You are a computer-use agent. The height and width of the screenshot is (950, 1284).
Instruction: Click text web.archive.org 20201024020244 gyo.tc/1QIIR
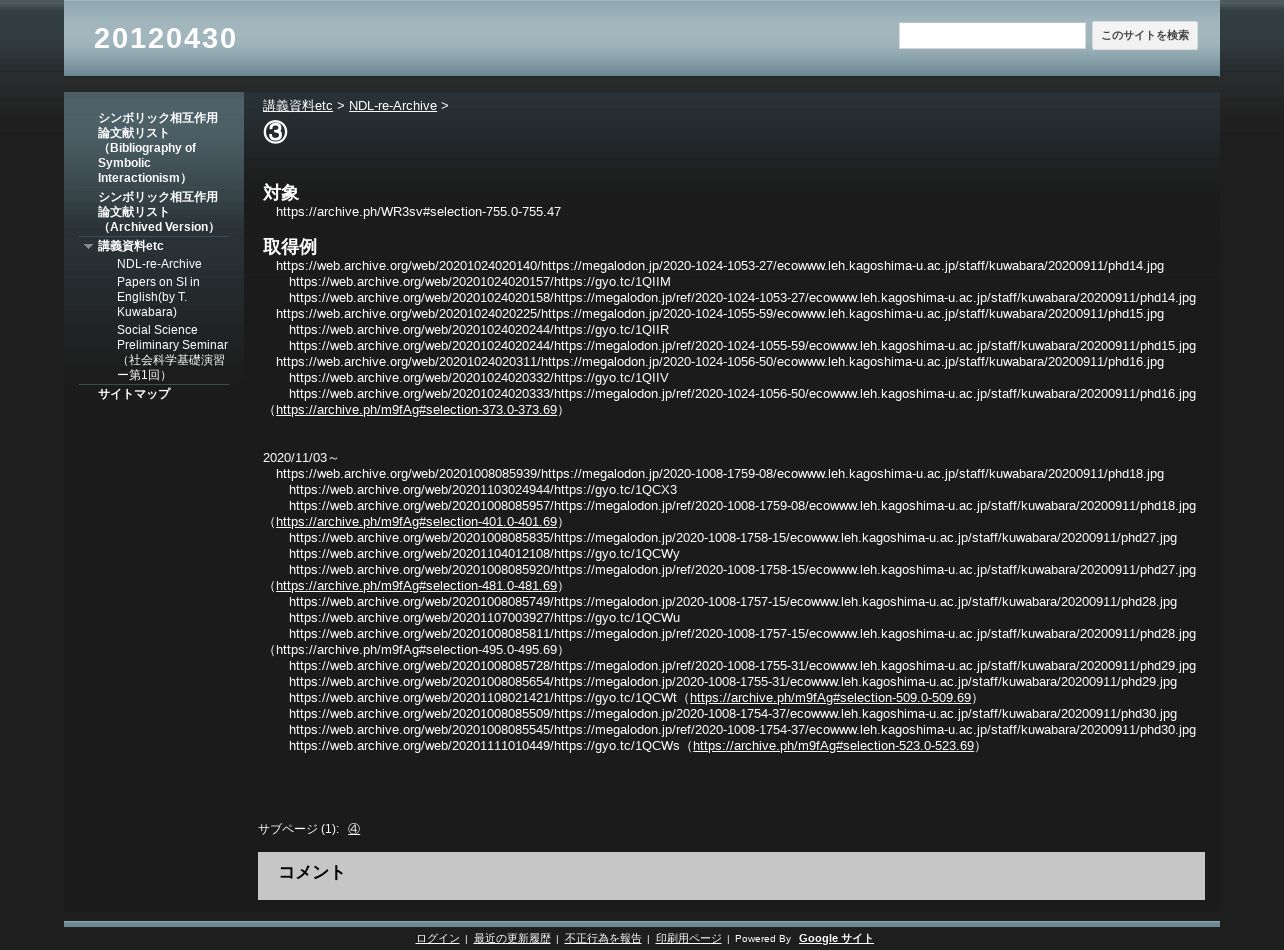coord(479,330)
